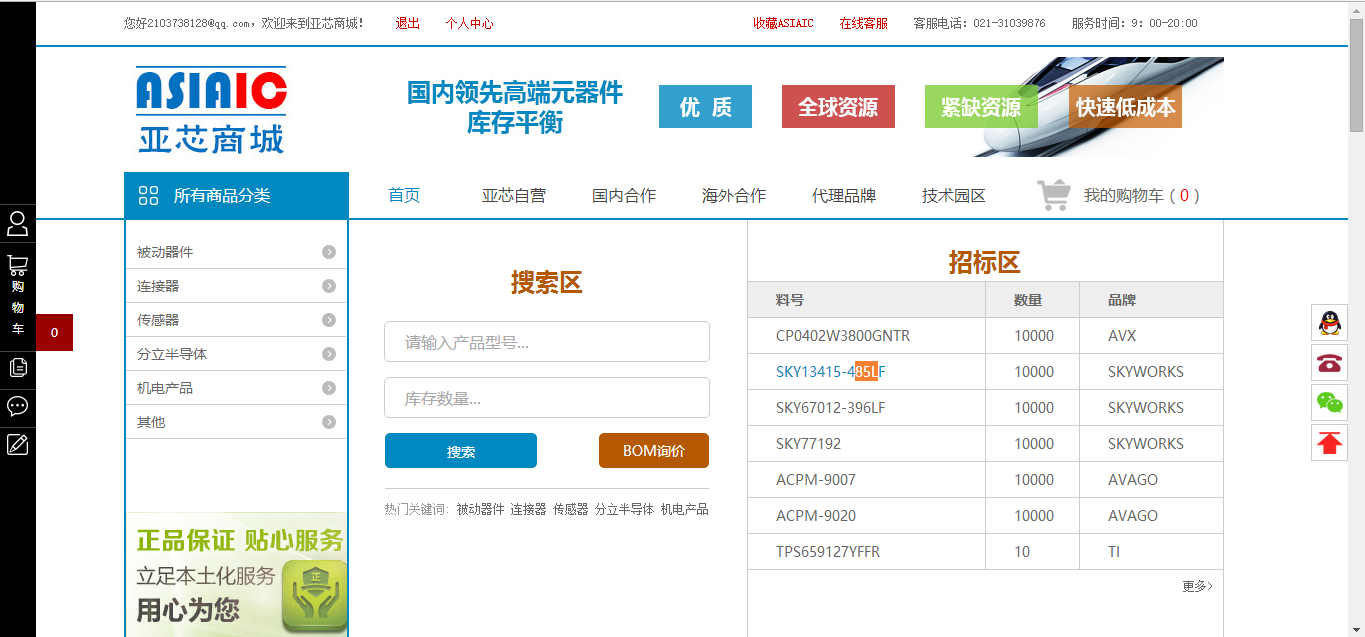This screenshot has width=1365, height=637.
Task: Expand the 传感器 category arrow
Action: [329, 320]
